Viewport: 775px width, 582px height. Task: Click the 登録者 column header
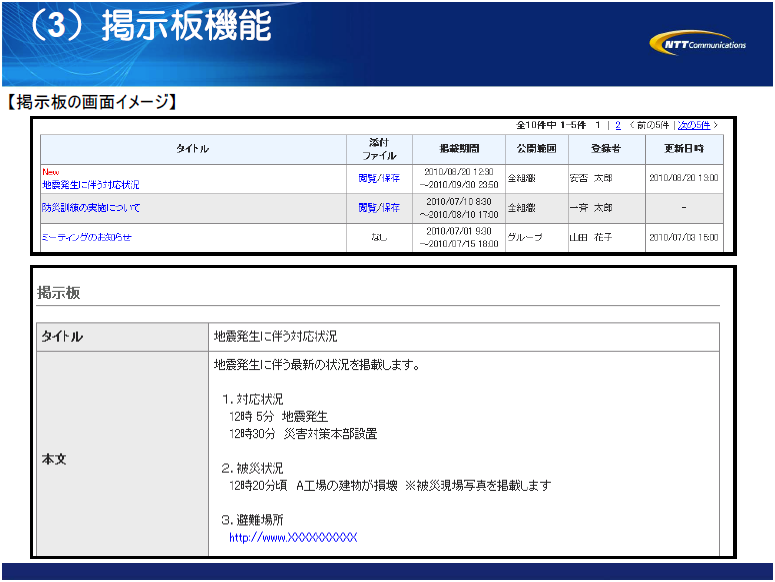(606, 149)
